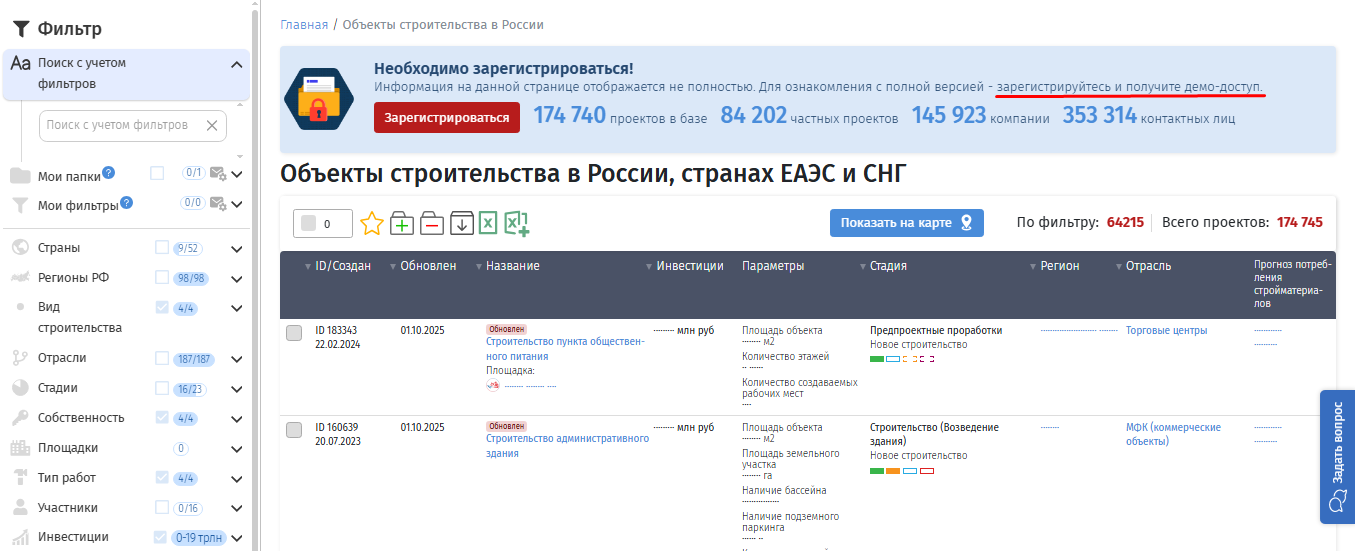Select the row checkbox for ID 183343
Image resolution: width=1355 pixels, height=551 pixels.
(x=294, y=333)
